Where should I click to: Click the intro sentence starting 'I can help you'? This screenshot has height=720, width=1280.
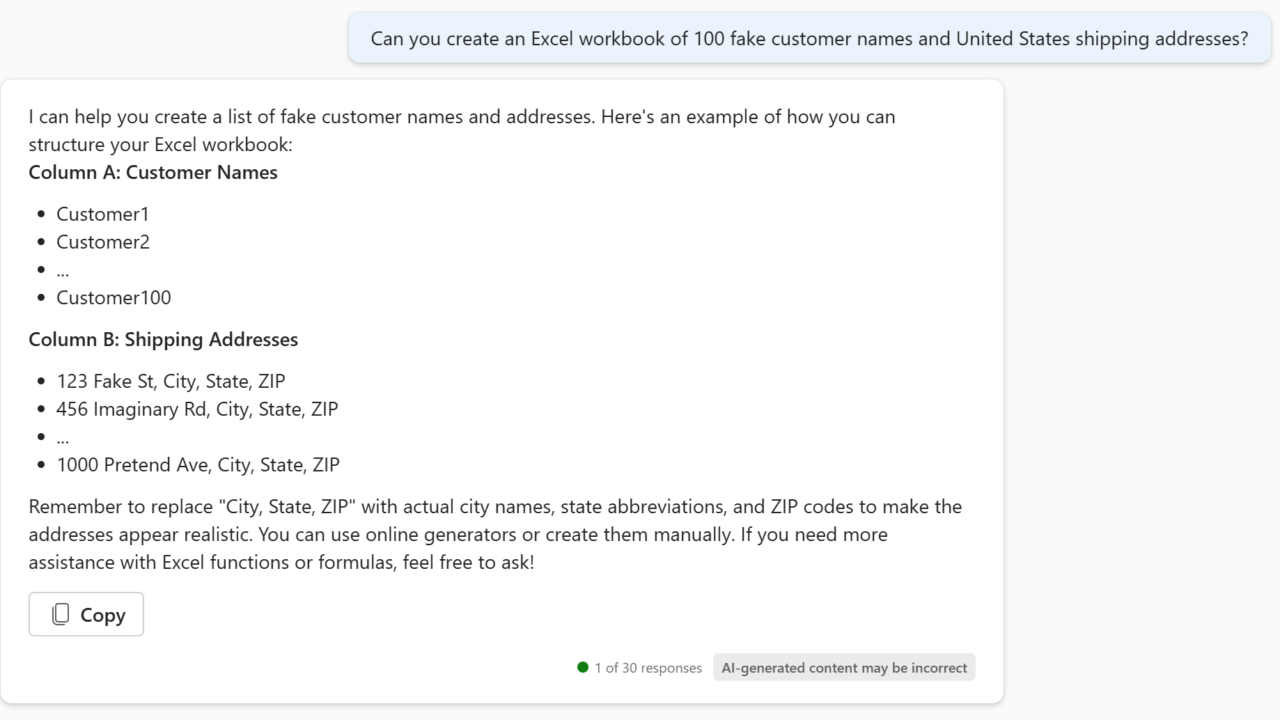[x=461, y=117]
